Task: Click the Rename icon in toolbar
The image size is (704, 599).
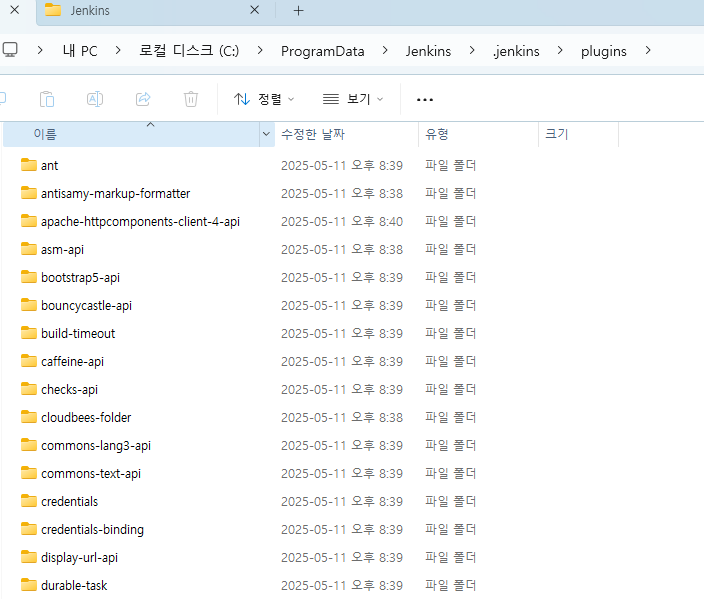Action: click(x=95, y=99)
